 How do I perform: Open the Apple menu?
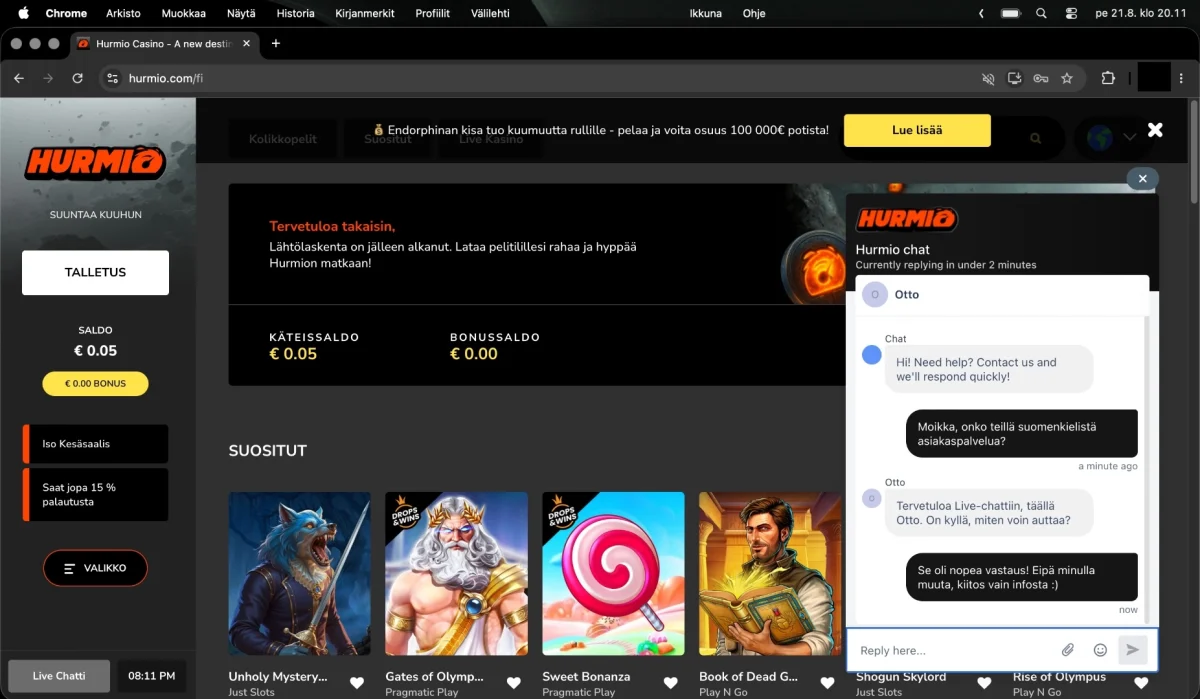tap(23, 13)
